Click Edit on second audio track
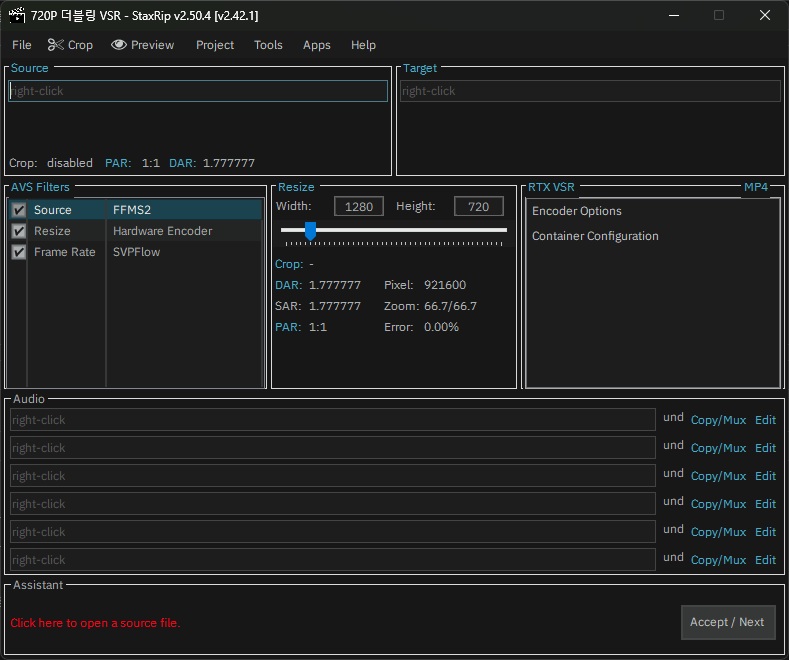This screenshot has width=789, height=660. (x=765, y=448)
